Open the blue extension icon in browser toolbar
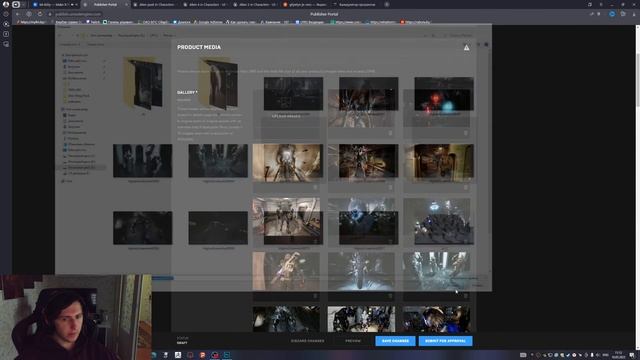This screenshot has width=640, height=360. click(x=612, y=14)
